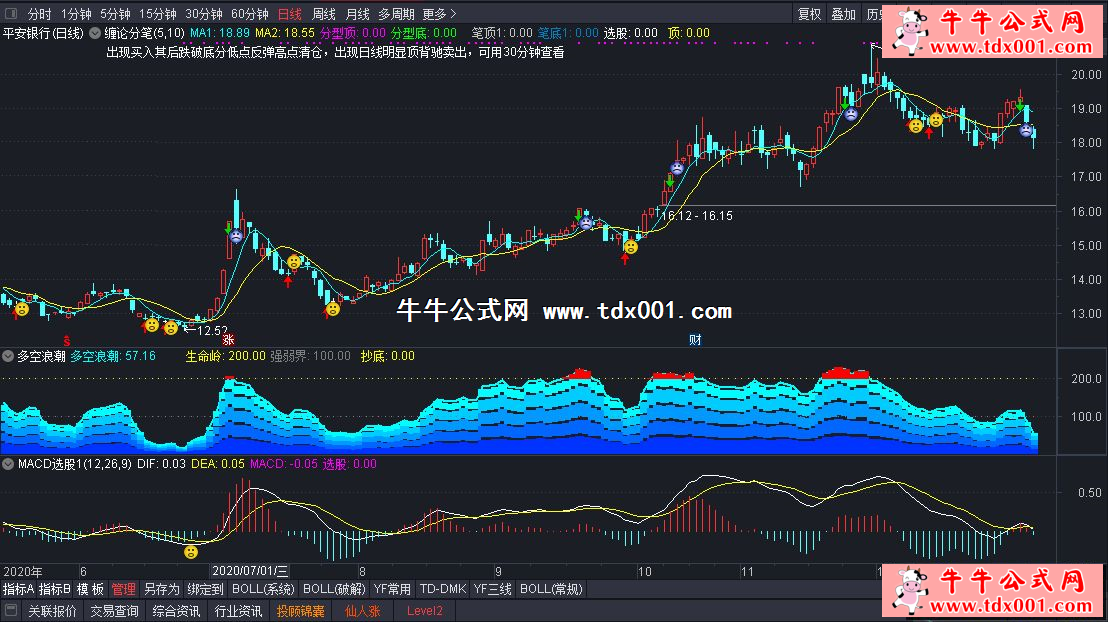Viewport: 1108px width, 622px height.
Task: Select the 15分钟 period
Action: (x=158, y=14)
